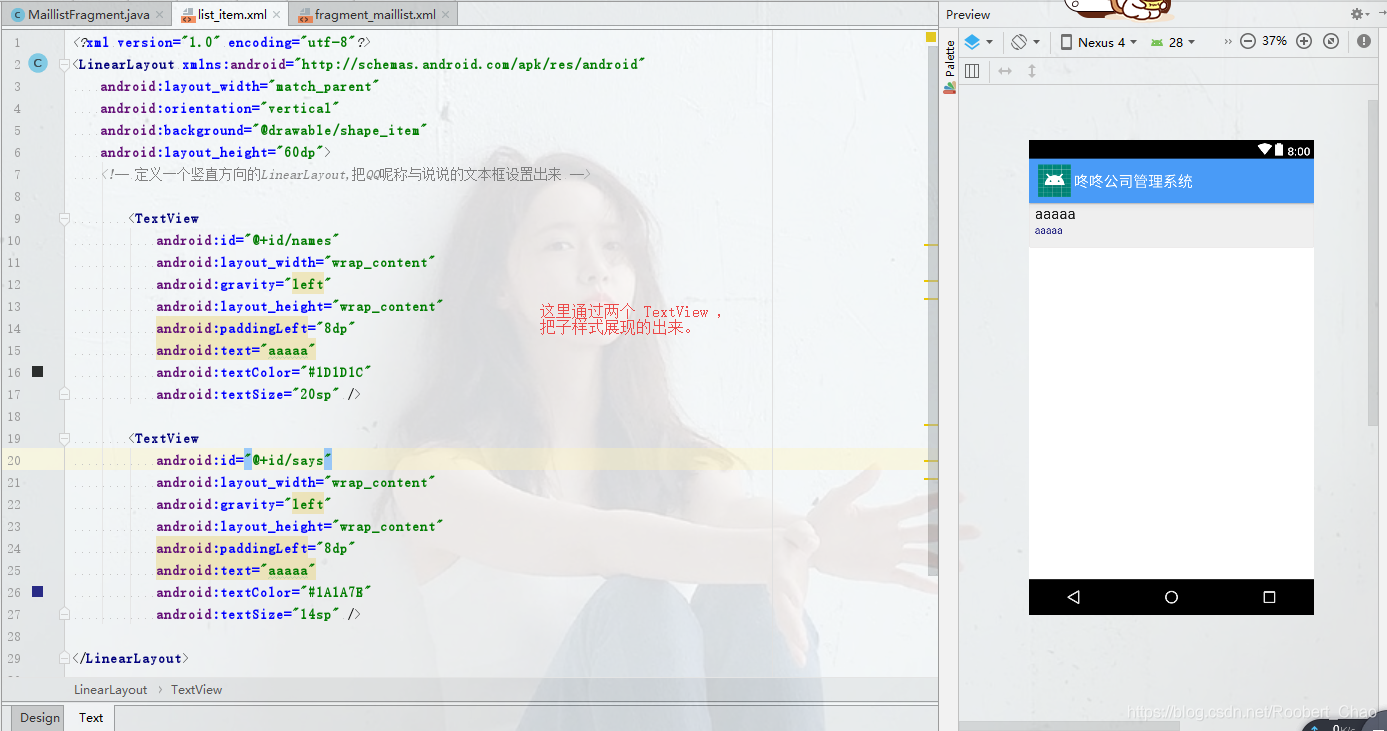1387x731 pixels.
Task: Collapse the fold marker at line 17
Action: 64,394
